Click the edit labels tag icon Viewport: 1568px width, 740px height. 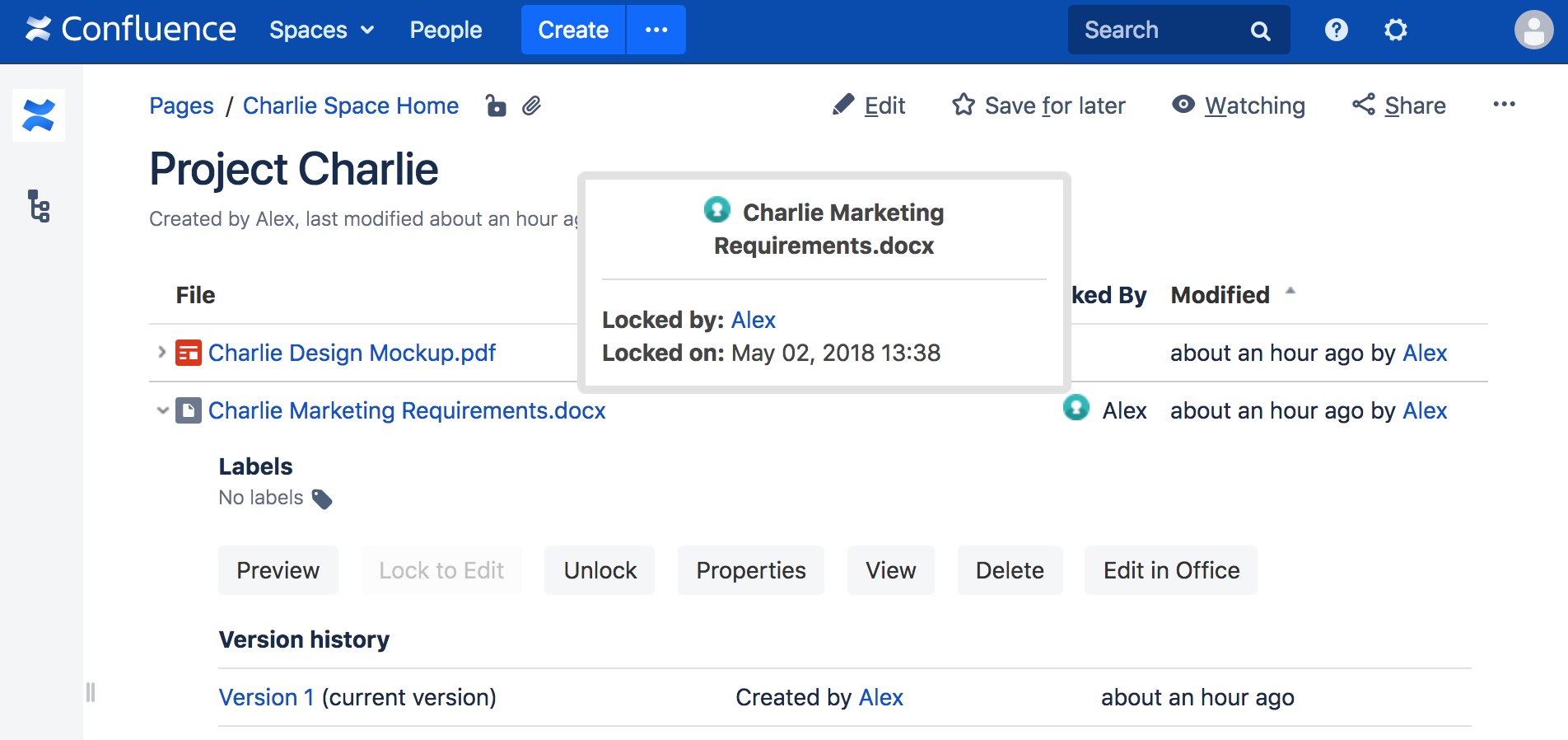coord(322,499)
